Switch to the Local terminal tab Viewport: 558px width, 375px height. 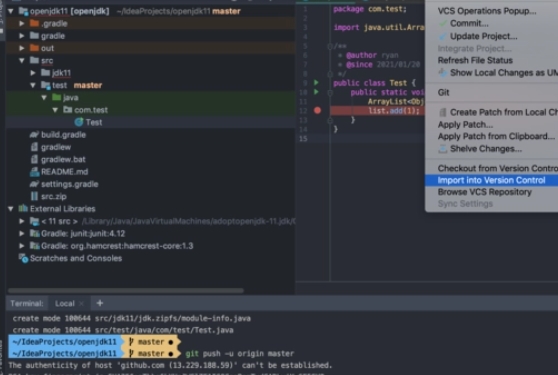point(65,303)
